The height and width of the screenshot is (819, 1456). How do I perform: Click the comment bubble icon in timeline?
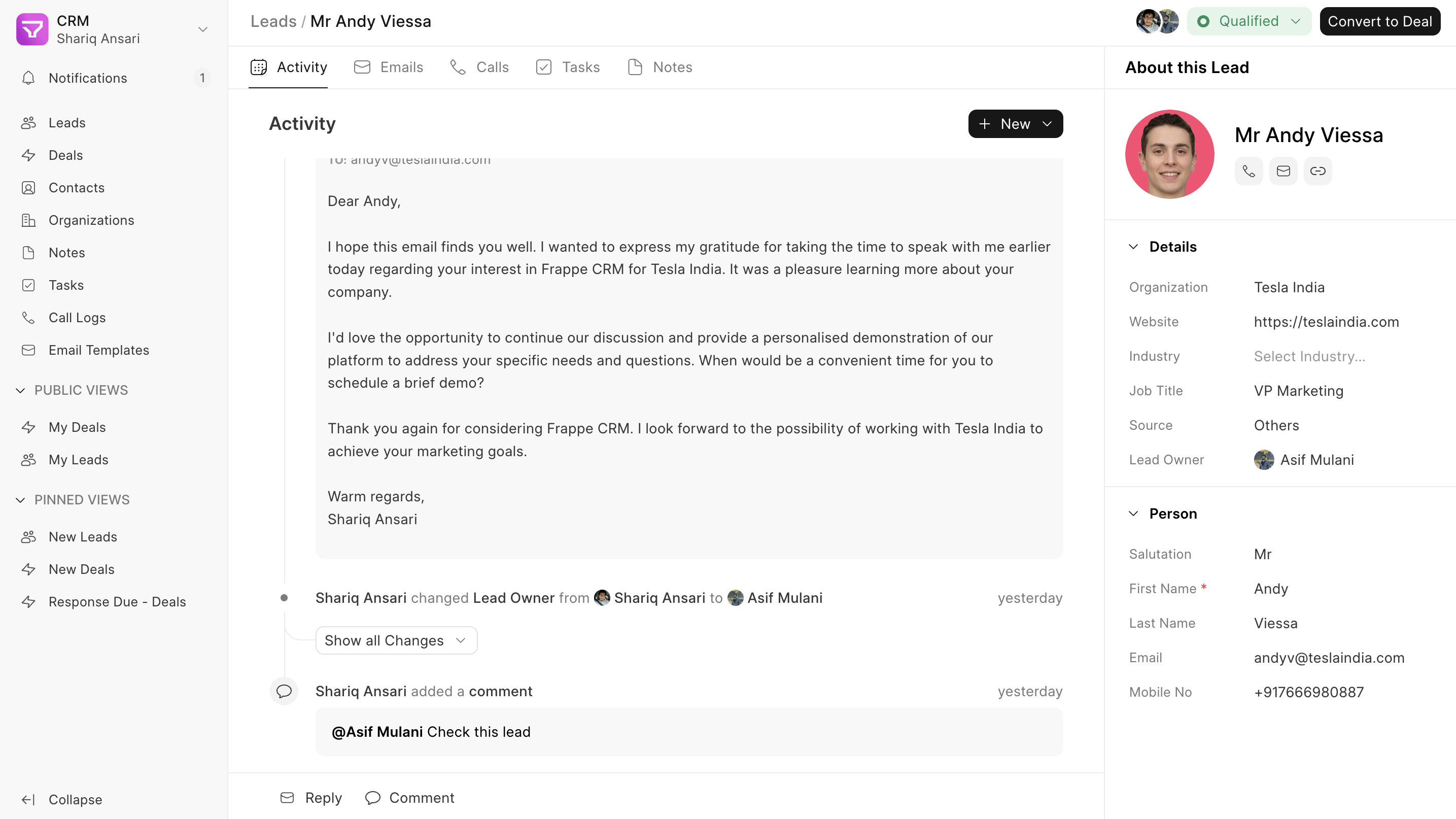click(x=284, y=691)
